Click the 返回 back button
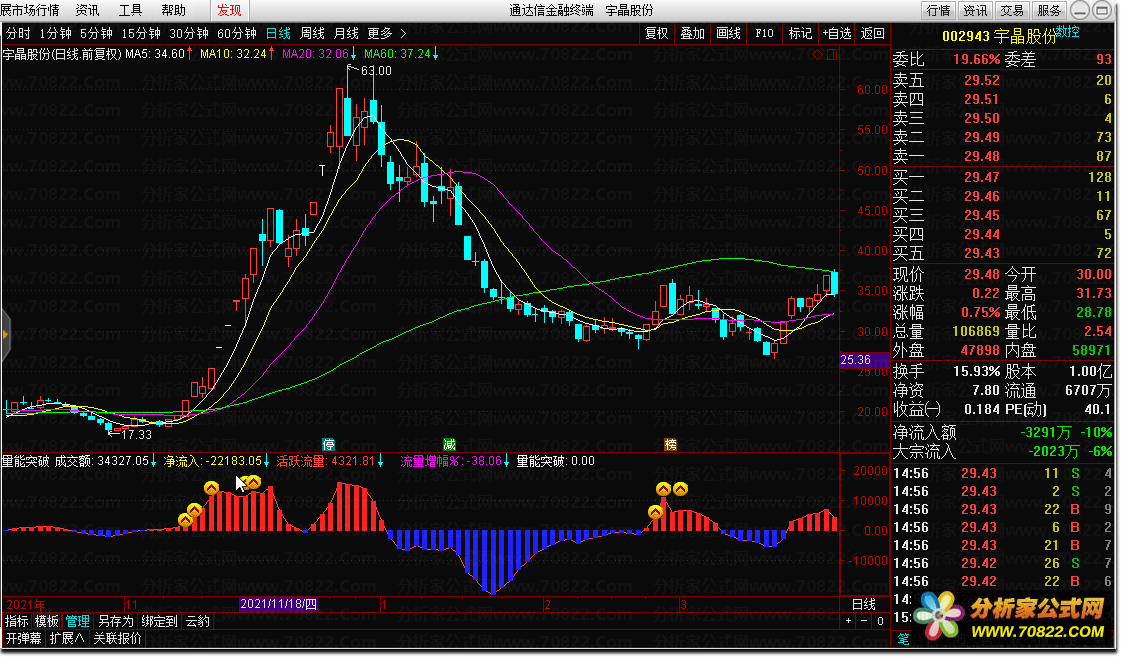The width and height of the screenshot is (1122, 657). pos(872,34)
